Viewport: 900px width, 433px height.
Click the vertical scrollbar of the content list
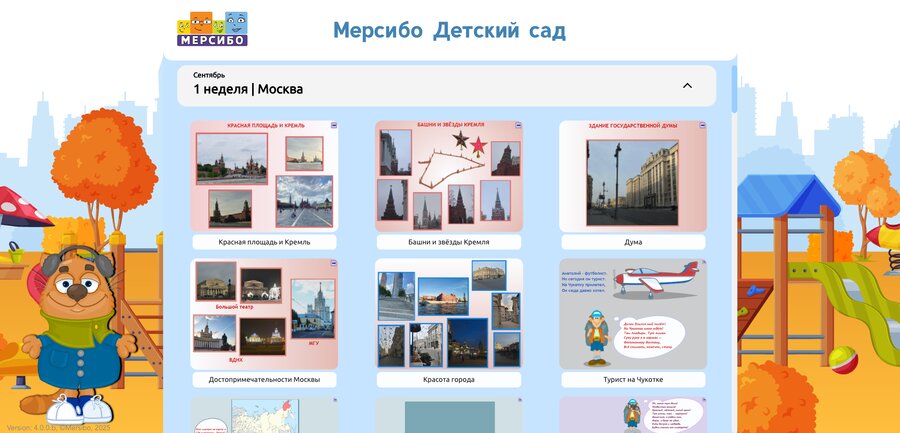[x=734, y=89]
